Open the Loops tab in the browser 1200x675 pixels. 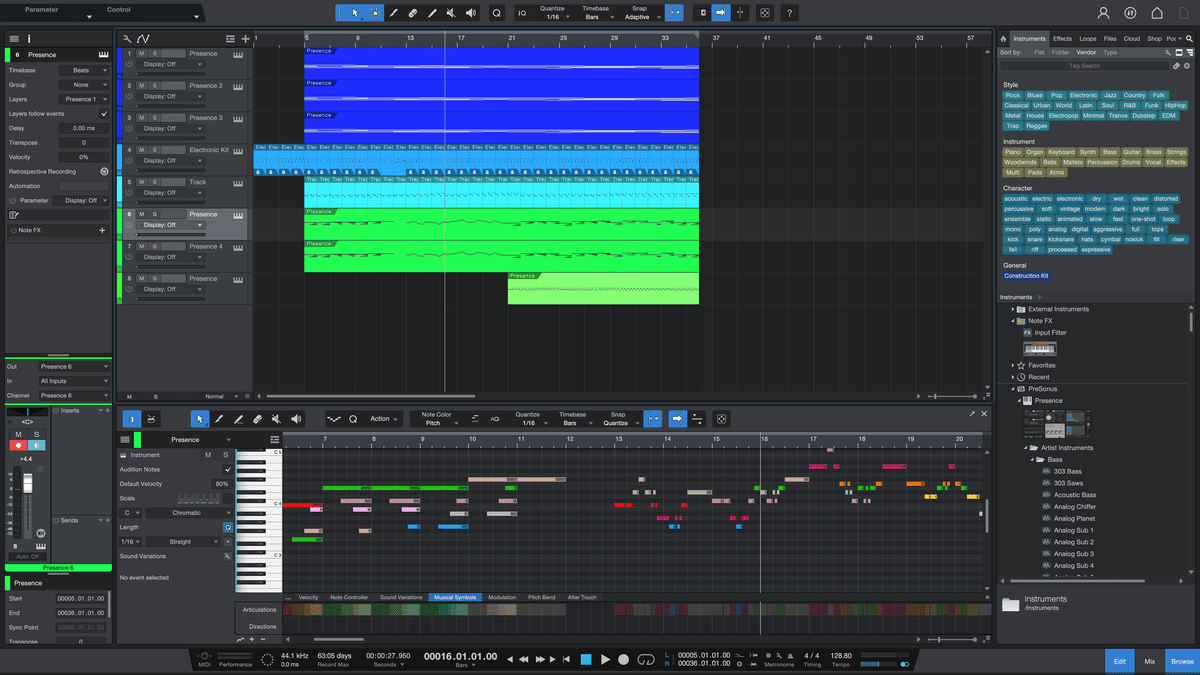[1088, 39]
